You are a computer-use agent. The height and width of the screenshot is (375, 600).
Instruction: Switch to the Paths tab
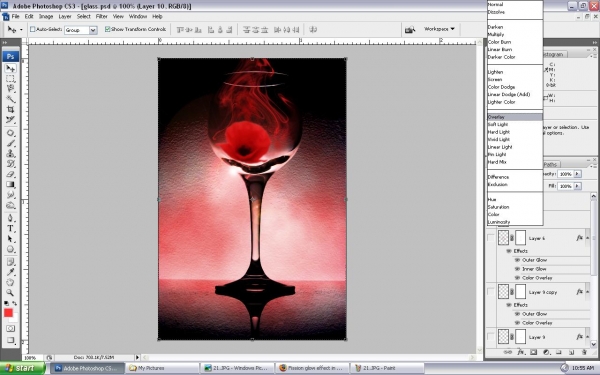coord(550,165)
